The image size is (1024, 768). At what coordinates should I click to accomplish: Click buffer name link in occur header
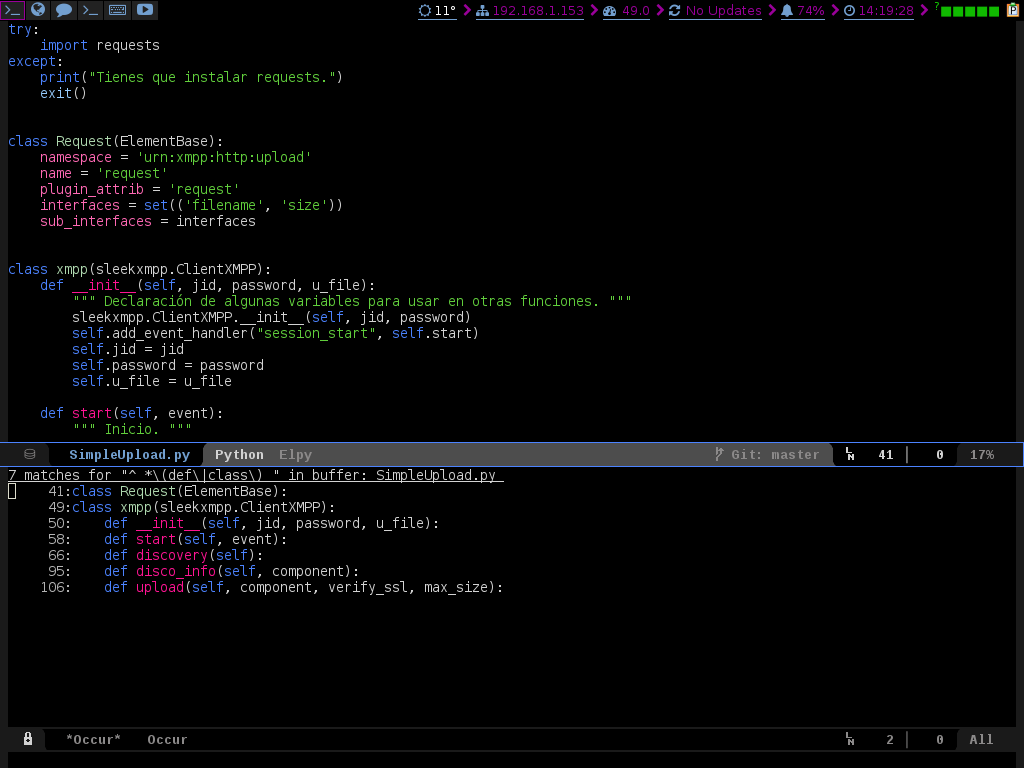pos(436,475)
